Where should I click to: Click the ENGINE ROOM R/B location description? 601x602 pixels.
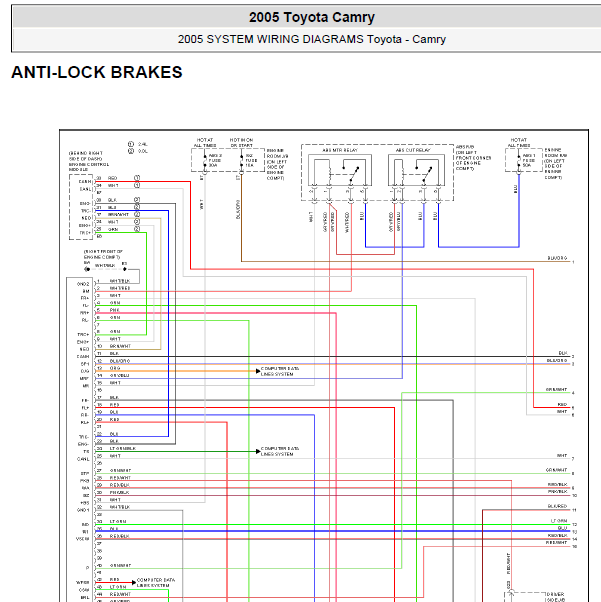tap(555, 164)
